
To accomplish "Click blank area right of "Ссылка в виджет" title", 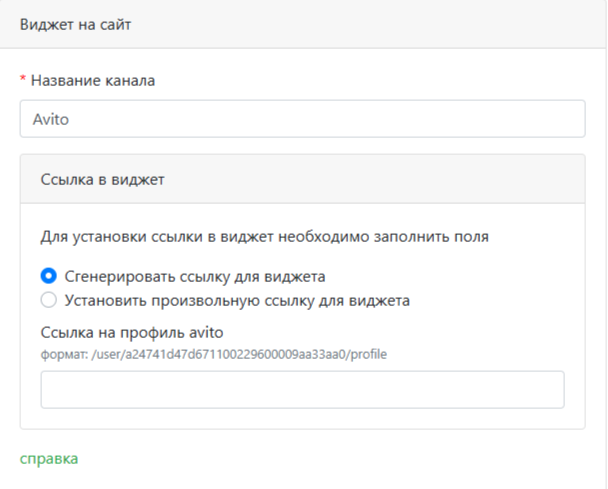I will [400, 179].
